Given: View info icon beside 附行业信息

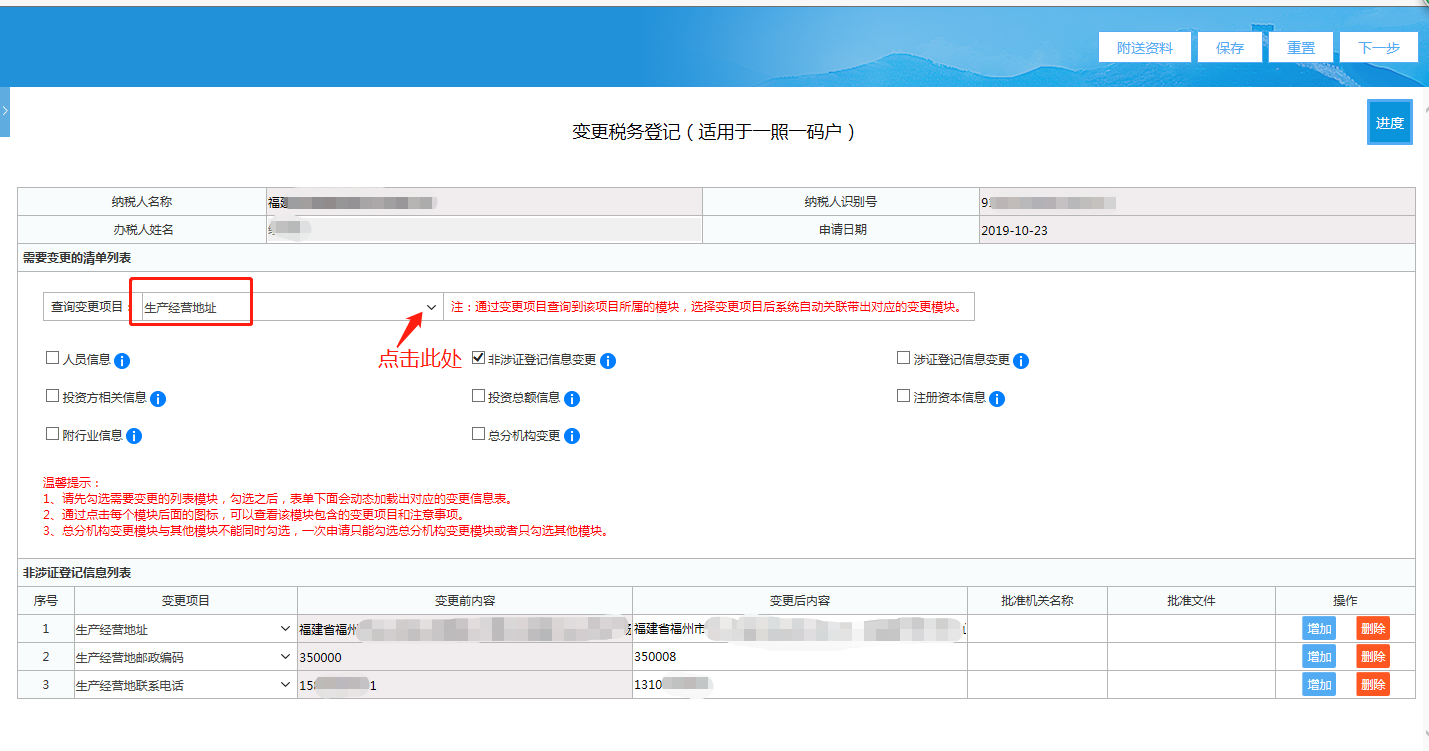Looking at the screenshot, I should click(134, 436).
